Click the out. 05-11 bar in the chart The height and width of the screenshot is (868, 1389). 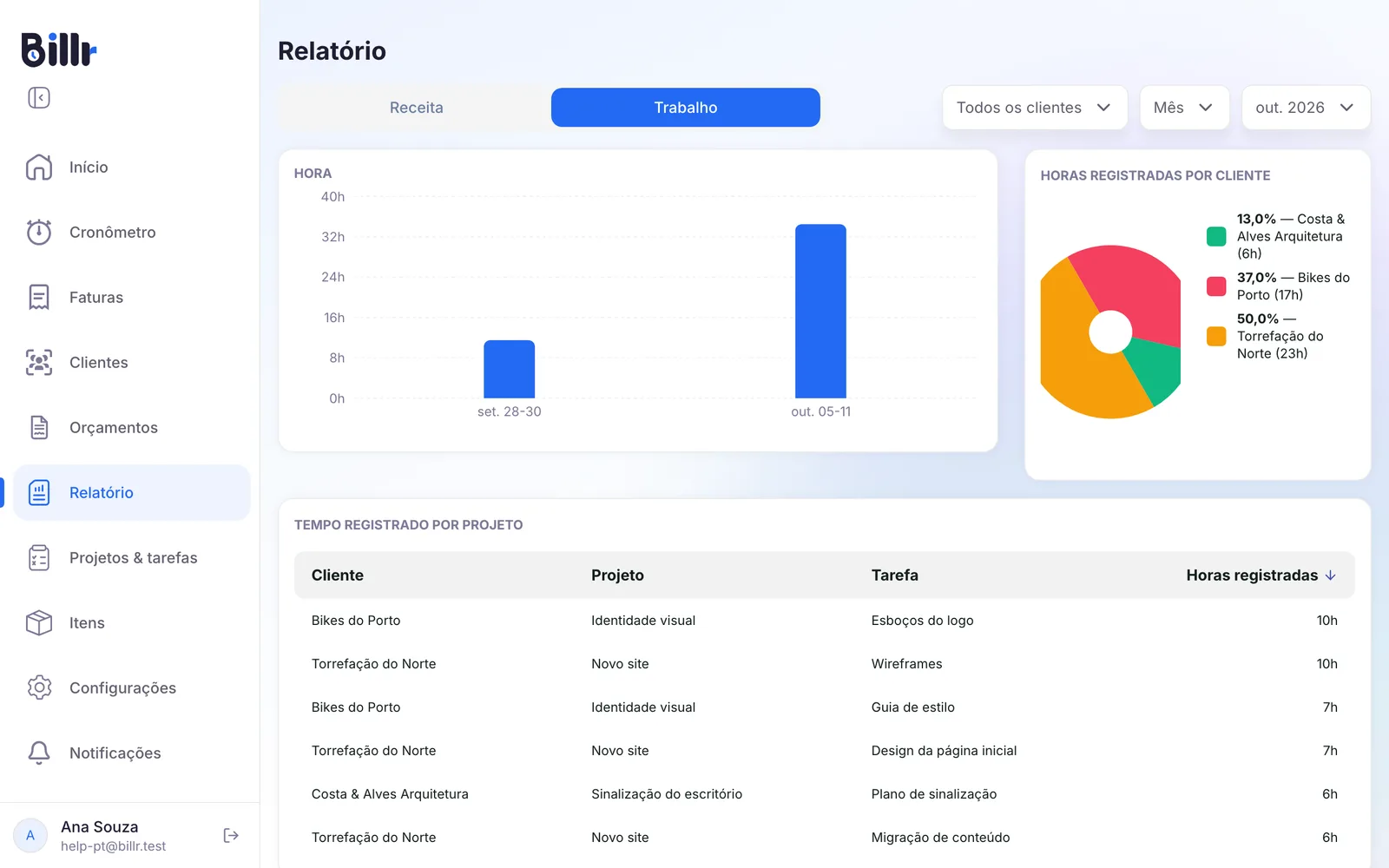[x=820, y=312]
